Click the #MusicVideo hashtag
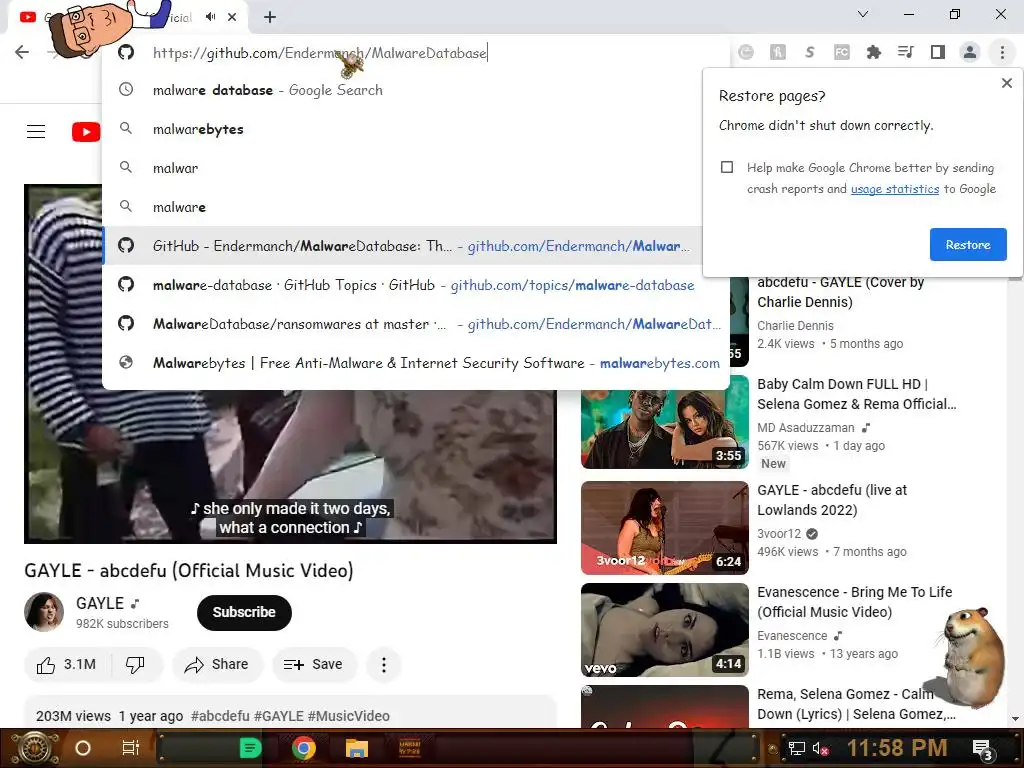The height and width of the screenshot is (768, 1024). (349, 716)
